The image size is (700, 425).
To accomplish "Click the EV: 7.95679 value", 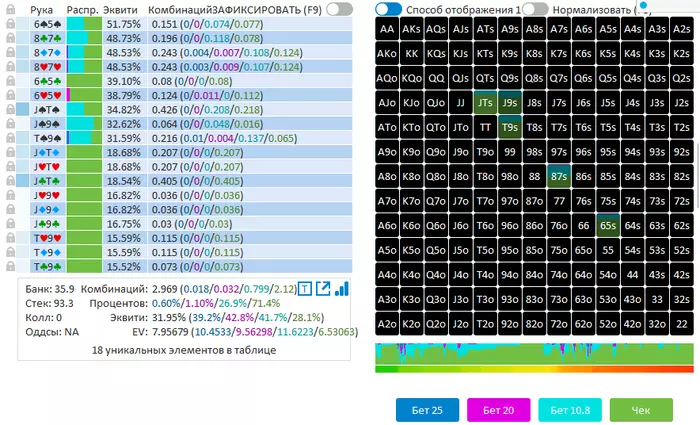I will (160, 332).
